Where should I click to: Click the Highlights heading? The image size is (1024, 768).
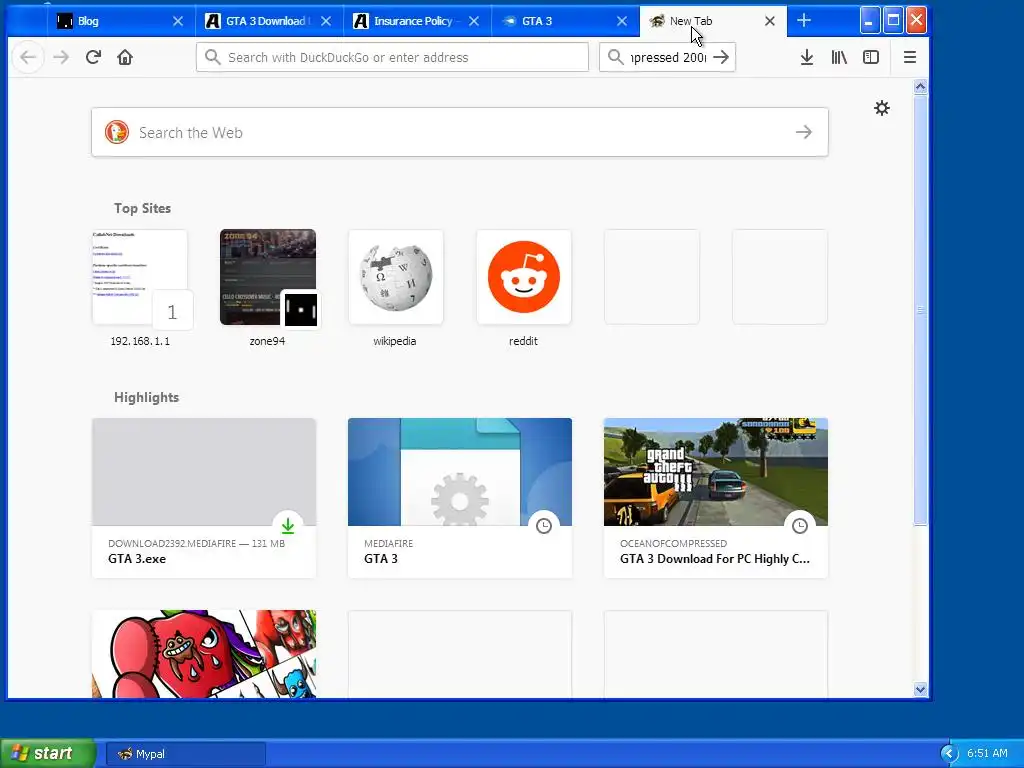pos(146,398)
